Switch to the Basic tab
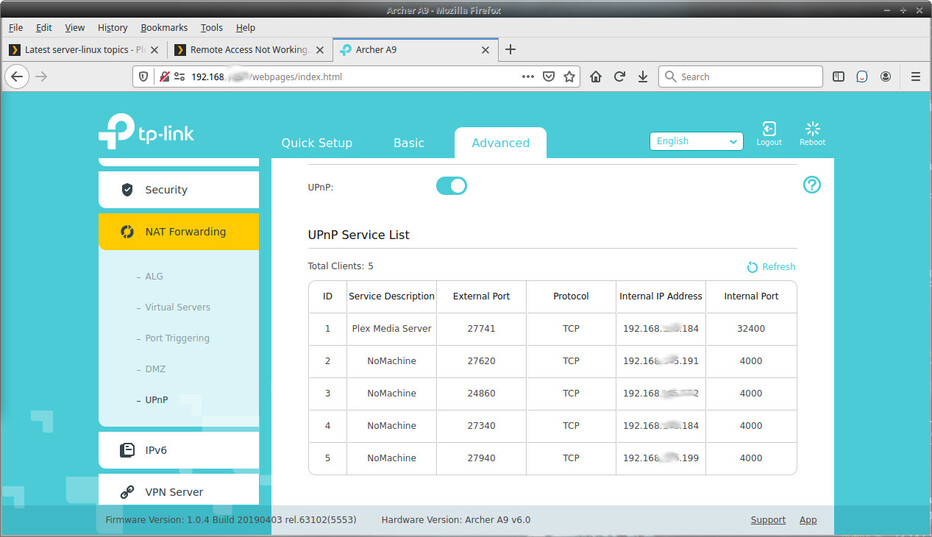The height and width of the screenshot is (537, 932). point(409,143)
